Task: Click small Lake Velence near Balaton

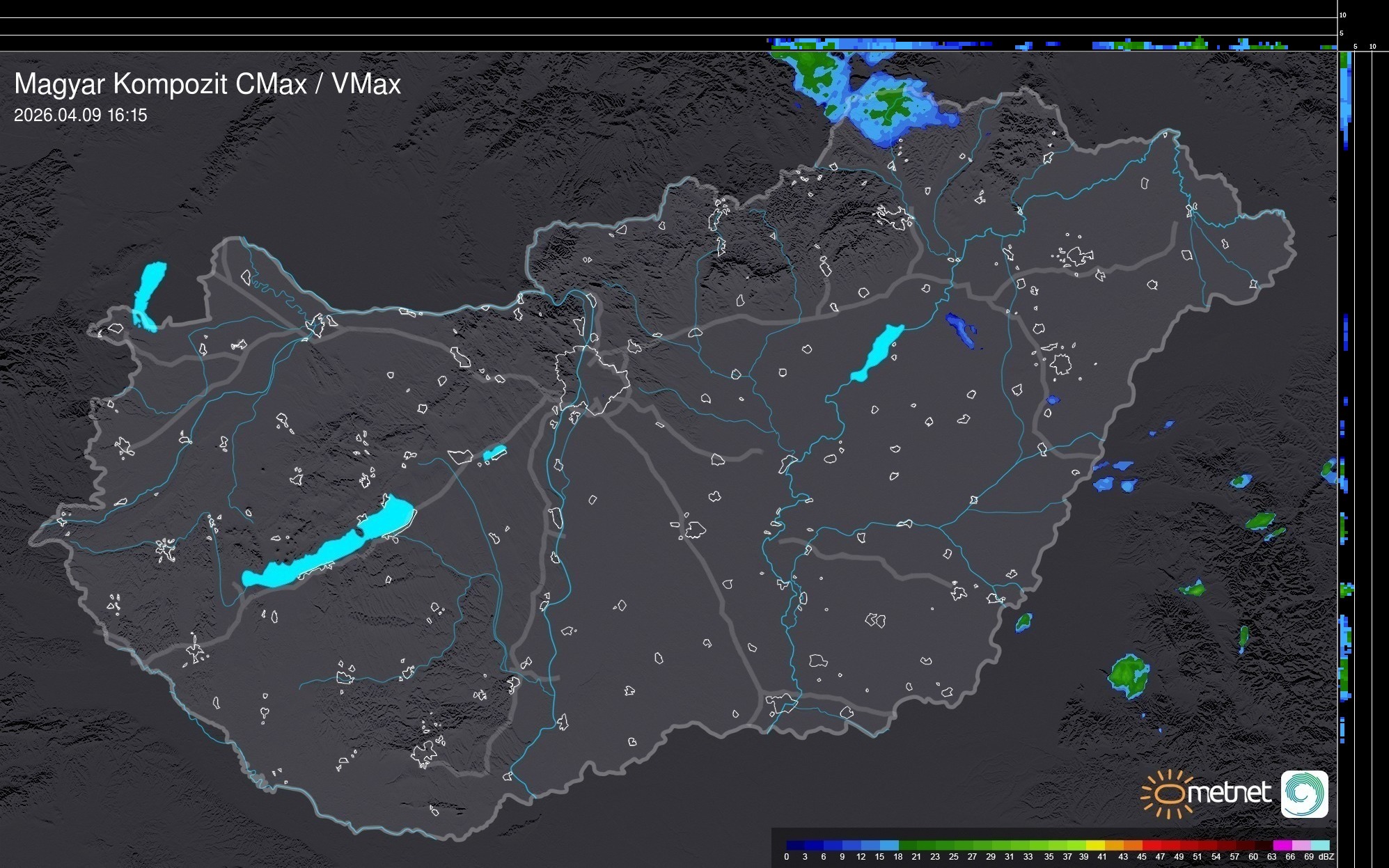Action: click(x=494, y=454)
